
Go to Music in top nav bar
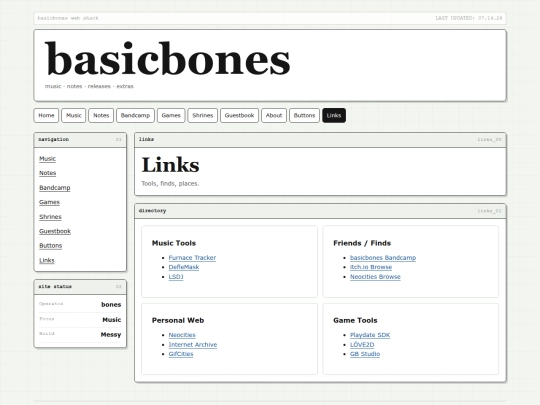(x=74, y=115)
